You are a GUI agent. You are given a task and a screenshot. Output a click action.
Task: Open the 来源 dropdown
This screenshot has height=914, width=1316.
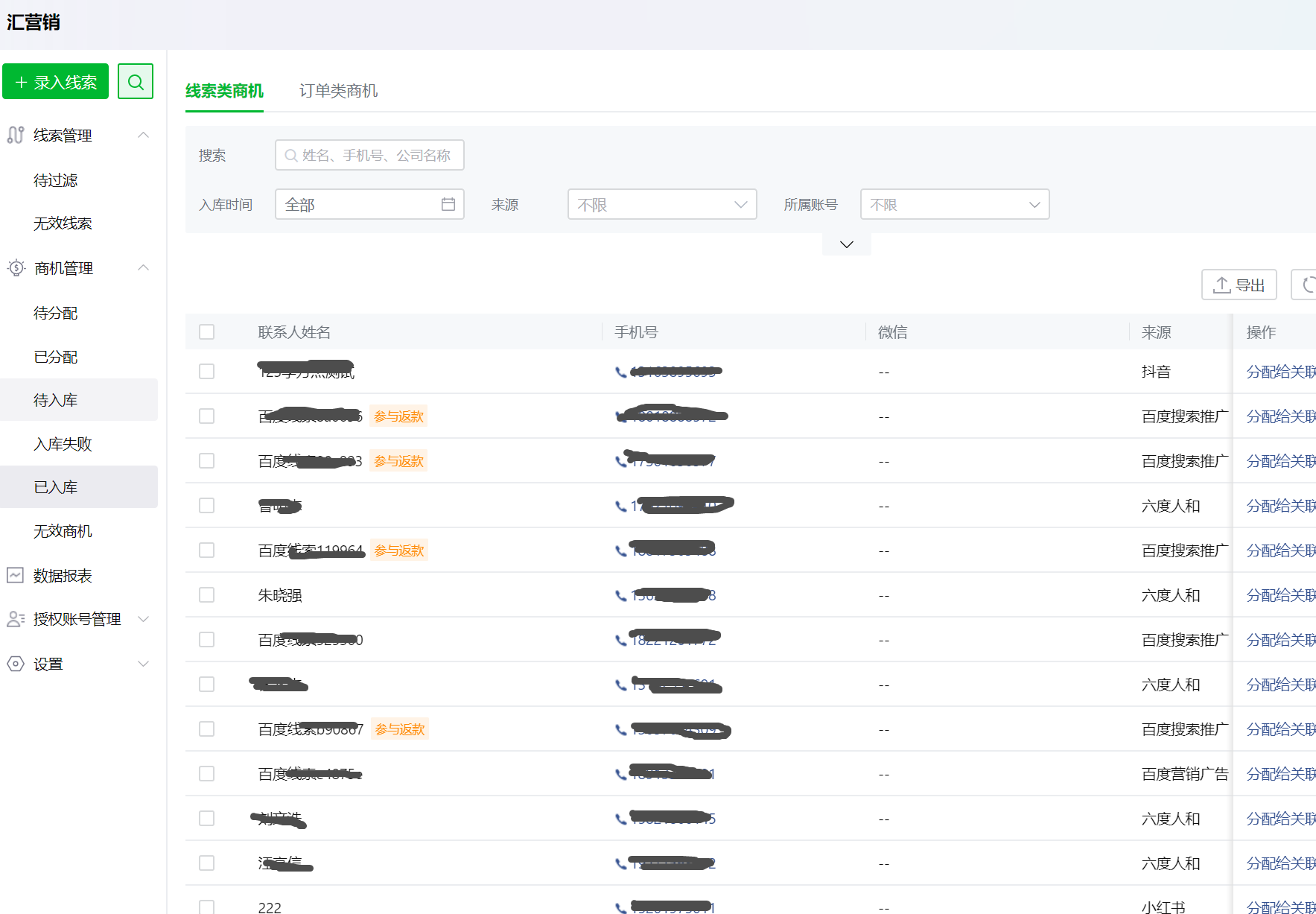(x=661, y=204)
